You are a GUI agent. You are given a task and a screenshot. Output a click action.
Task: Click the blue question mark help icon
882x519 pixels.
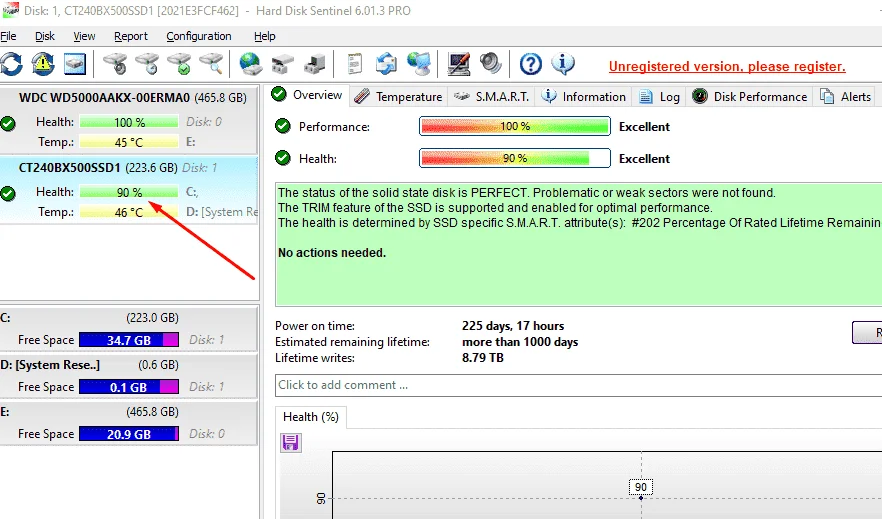[530, 64]
